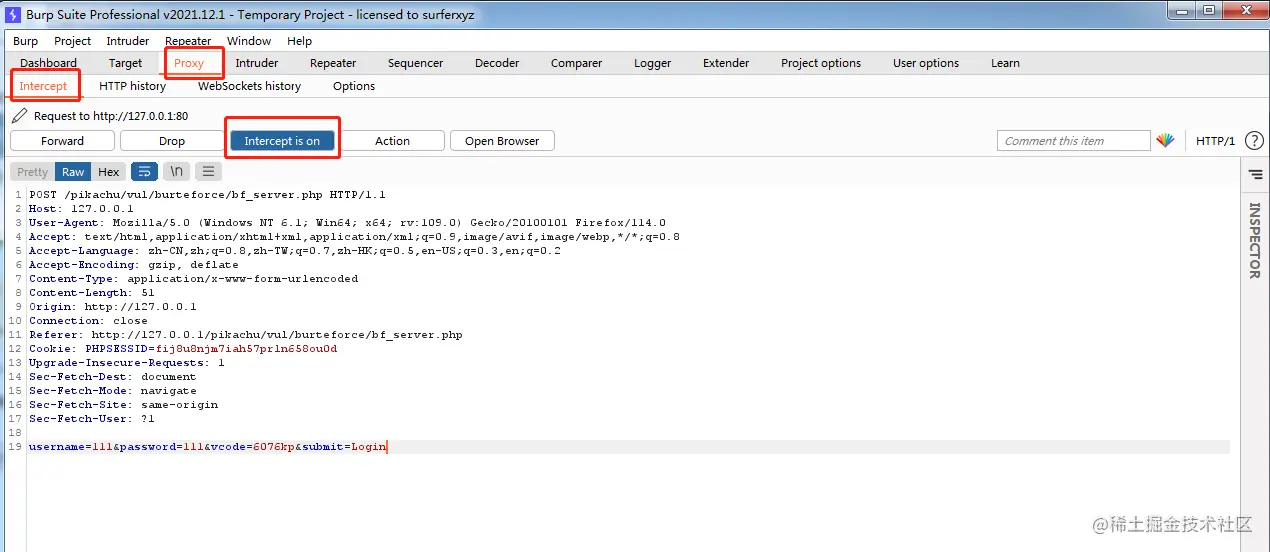Click the Content-Length: 51 line
1270x552 pixels.
point(91,293)
